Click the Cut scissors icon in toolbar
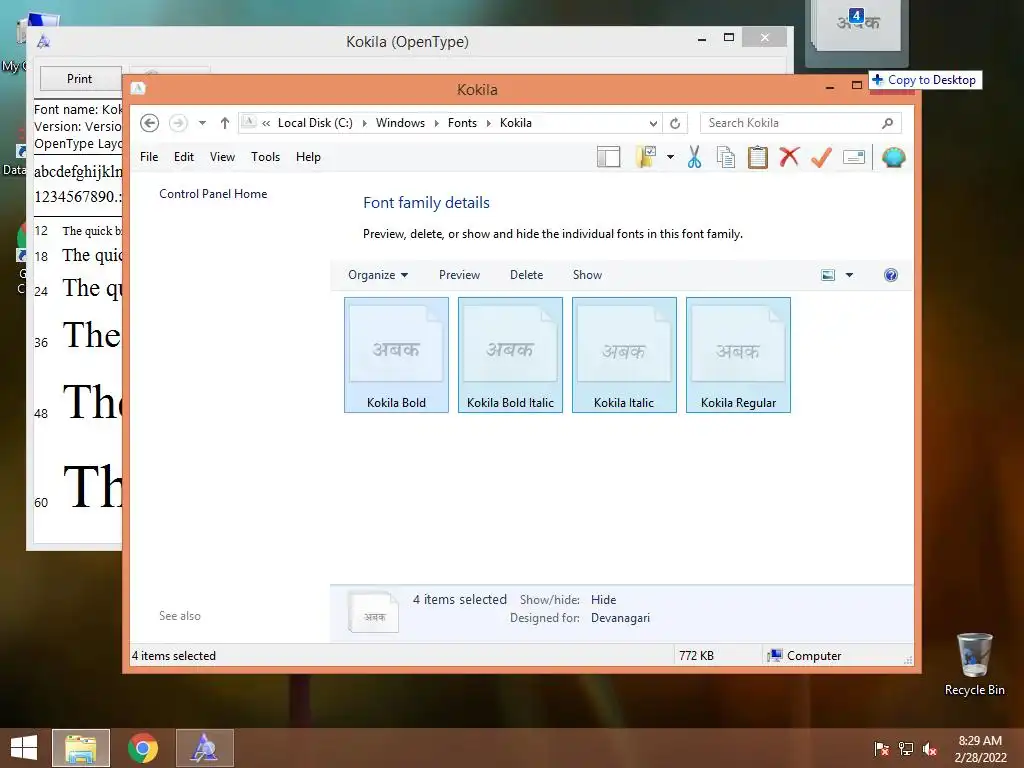This screenshot has width=1024, height=768. (x=694, y=157)
